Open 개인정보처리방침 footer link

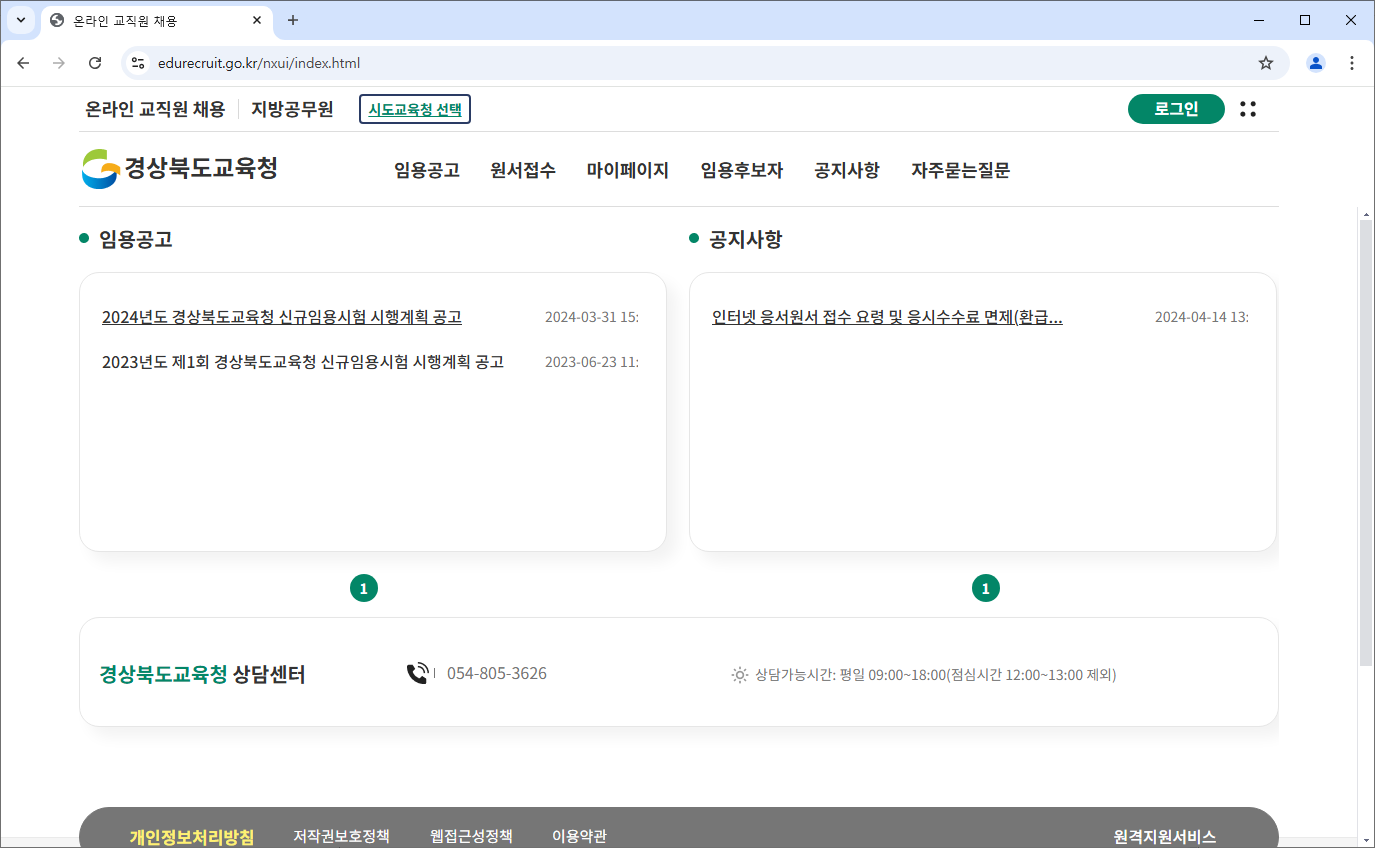pyautogui.click(x=192, y=837)
